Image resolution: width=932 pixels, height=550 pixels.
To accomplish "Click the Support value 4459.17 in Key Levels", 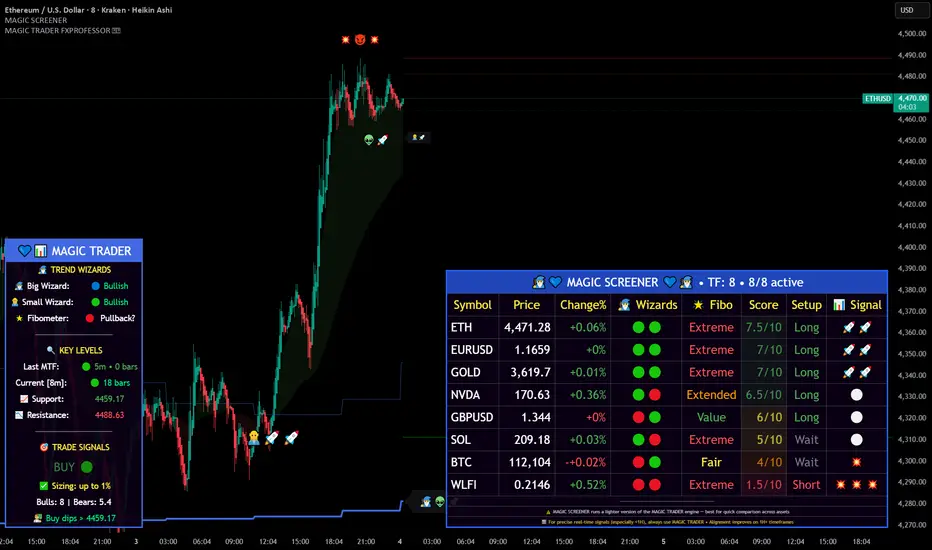I will pyautogui.click(x=109, y=399).
